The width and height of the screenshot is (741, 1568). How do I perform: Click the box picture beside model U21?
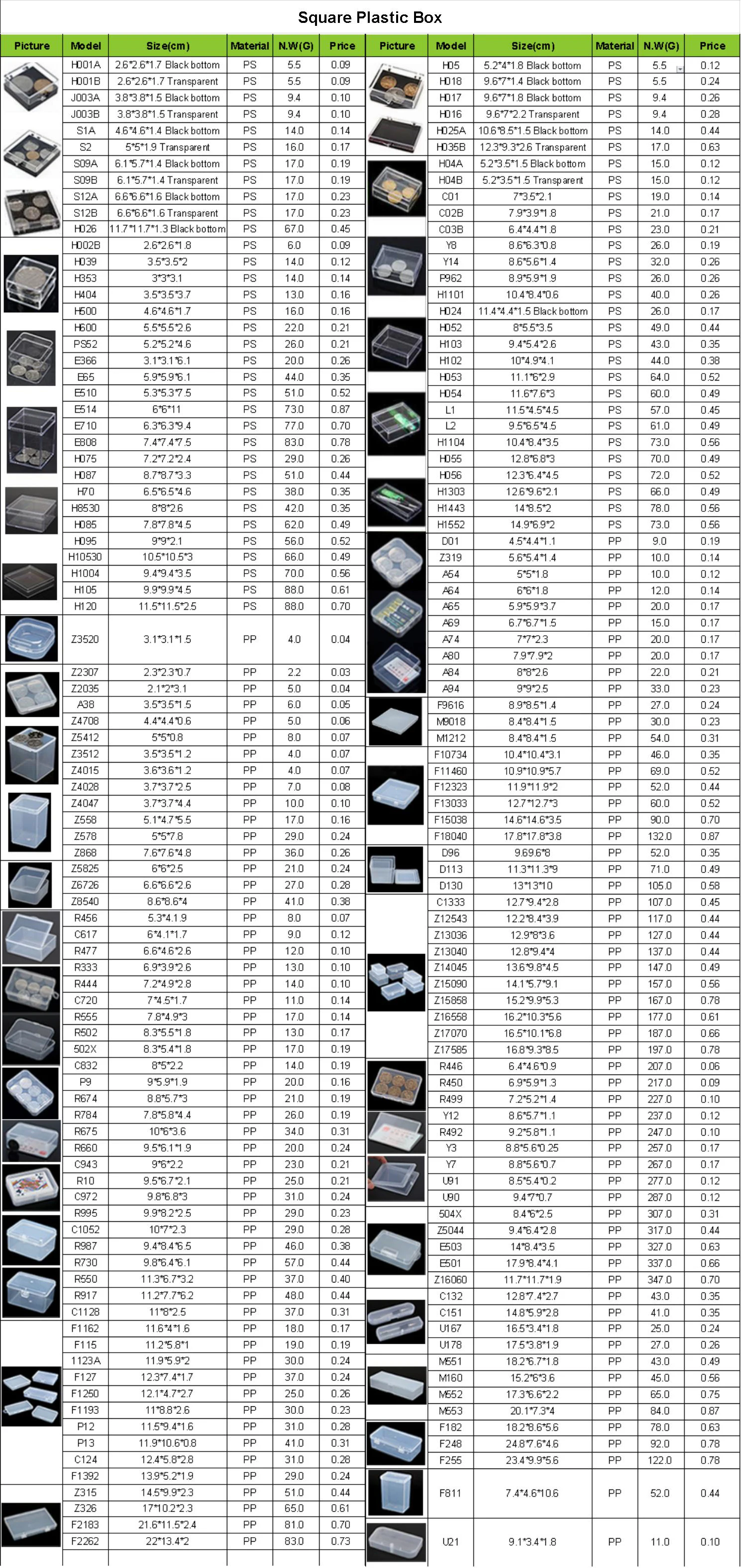coord(396,1542)
